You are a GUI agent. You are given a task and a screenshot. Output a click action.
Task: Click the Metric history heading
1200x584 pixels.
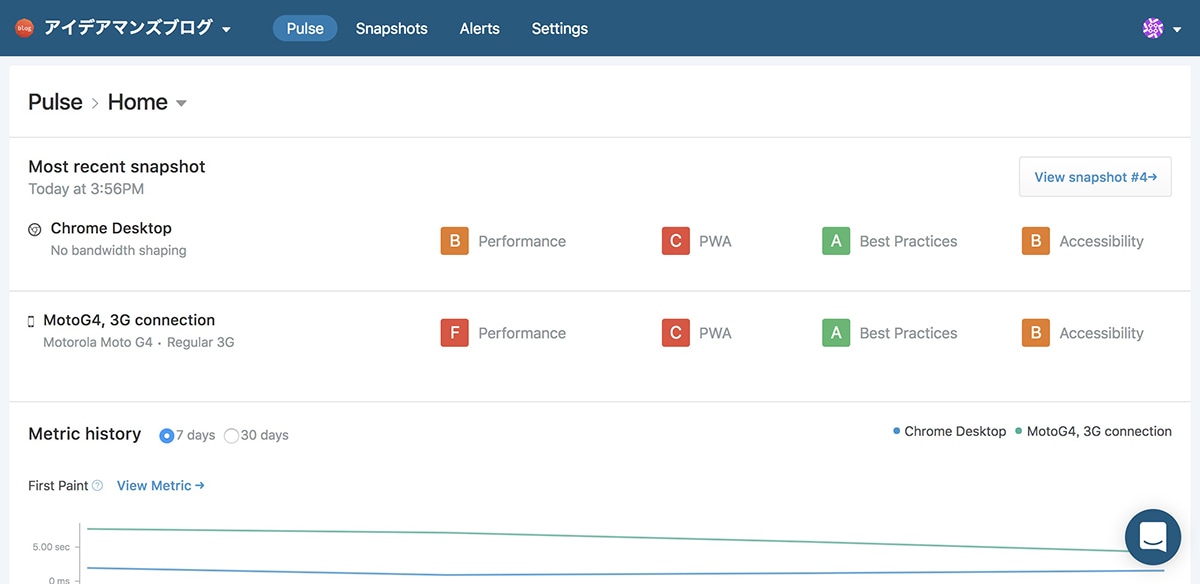point(85,434)
